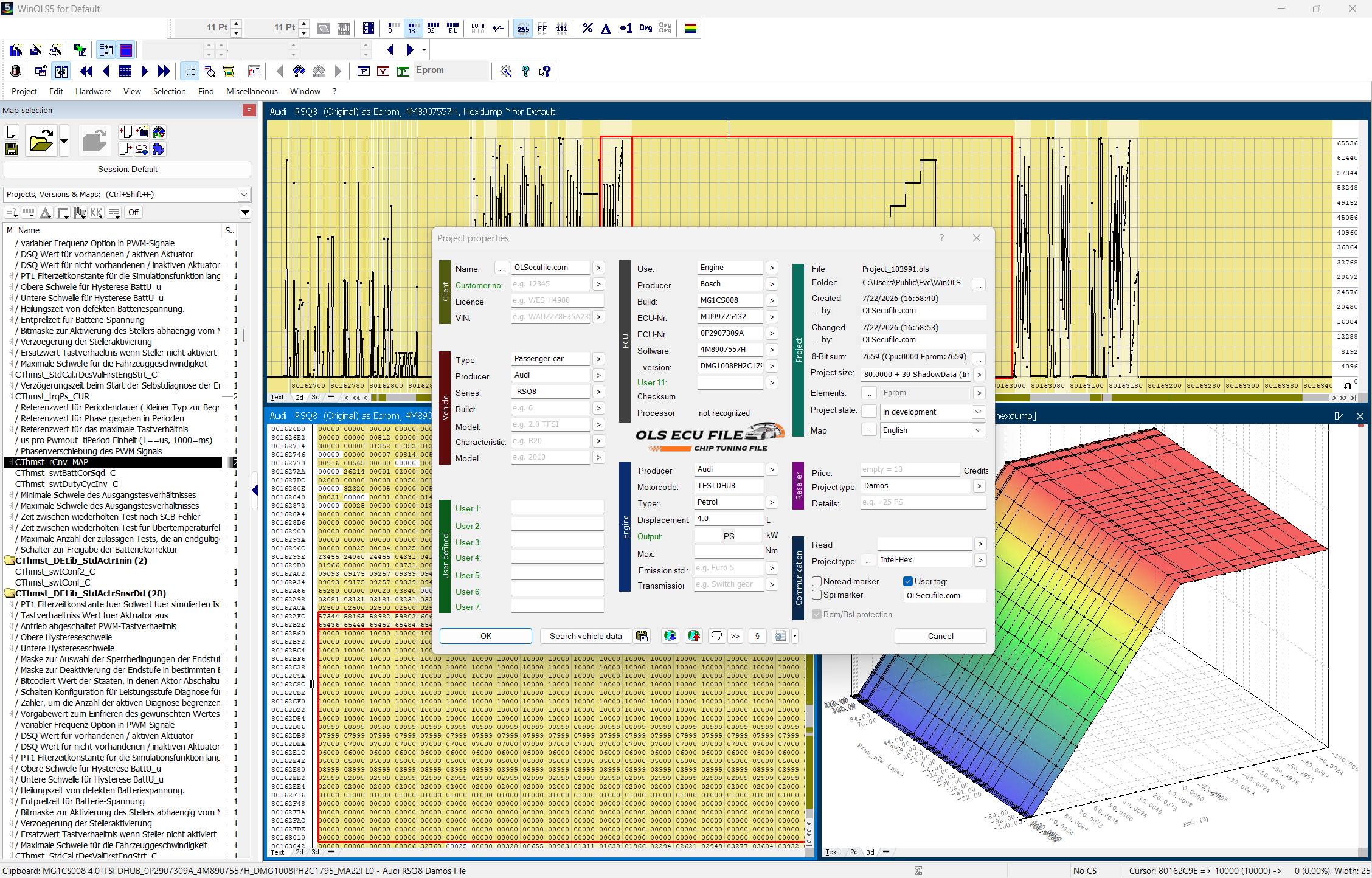Click the paragraph § button in dialog
This screenshot has height=878, width=1372.
pos(757,636)
